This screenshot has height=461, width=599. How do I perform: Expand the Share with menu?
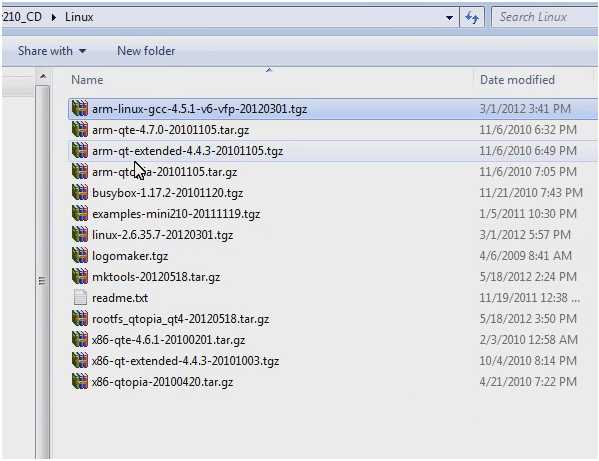click(x=52, y=51)
